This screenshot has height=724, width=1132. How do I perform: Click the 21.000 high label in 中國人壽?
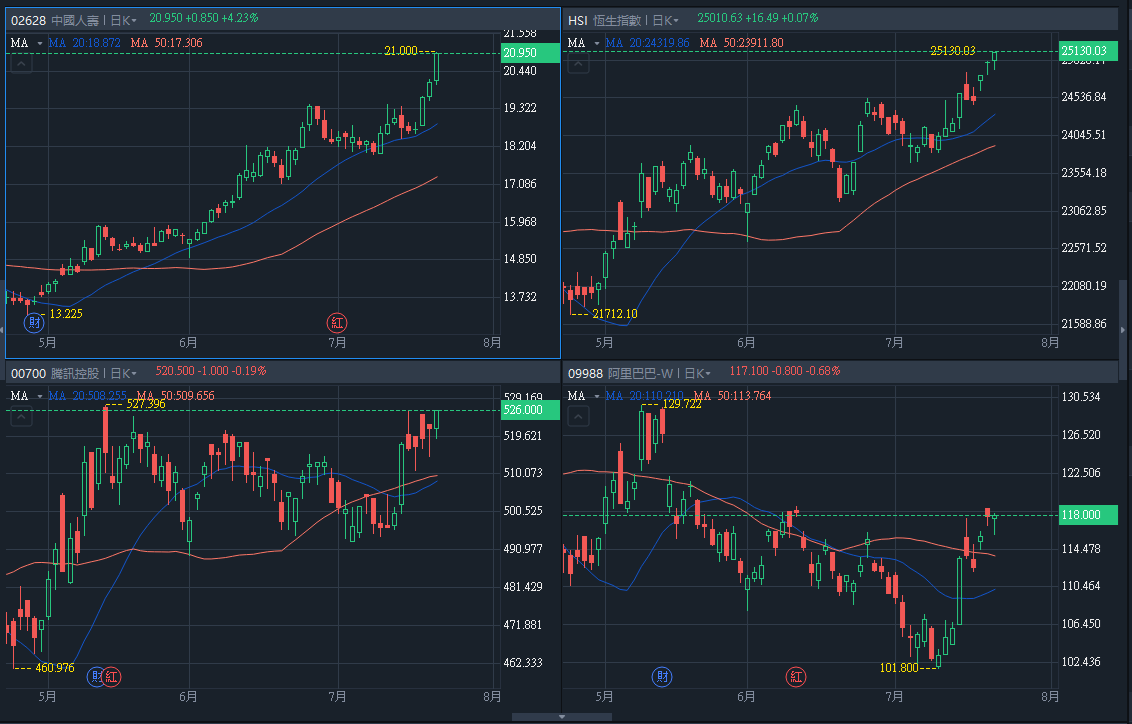pos(401,51)
